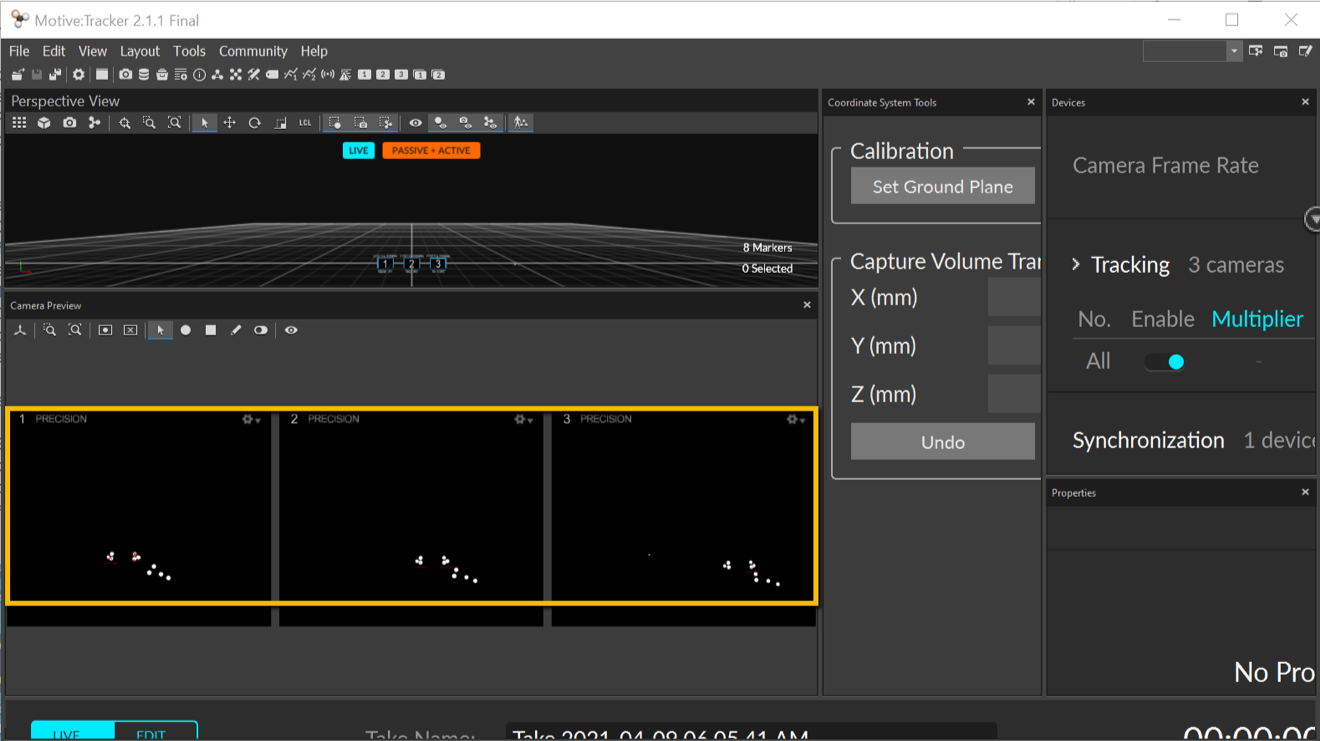Click the Undo button

(942, 442)
